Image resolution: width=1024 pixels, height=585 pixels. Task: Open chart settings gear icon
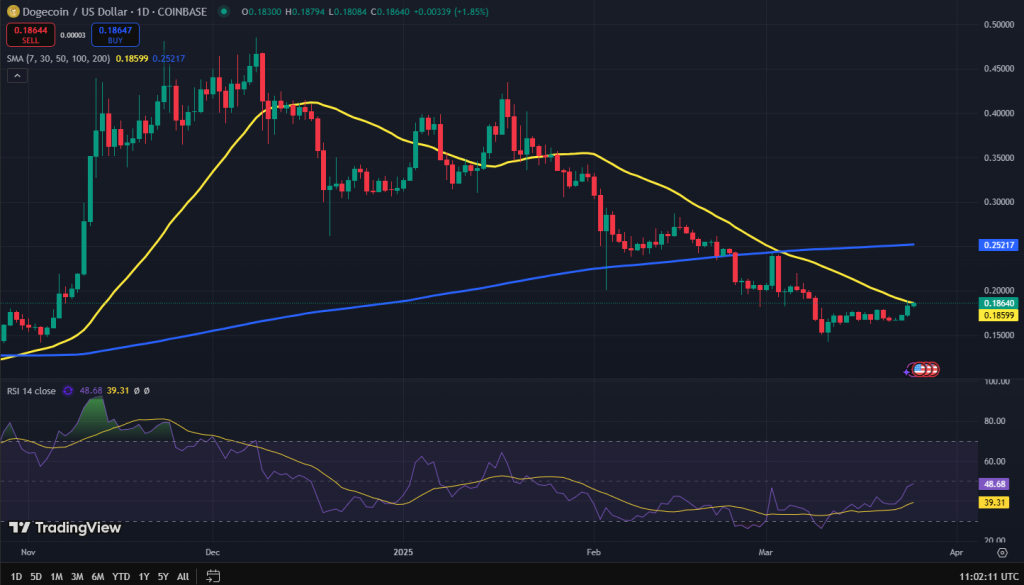(1002, 552)
